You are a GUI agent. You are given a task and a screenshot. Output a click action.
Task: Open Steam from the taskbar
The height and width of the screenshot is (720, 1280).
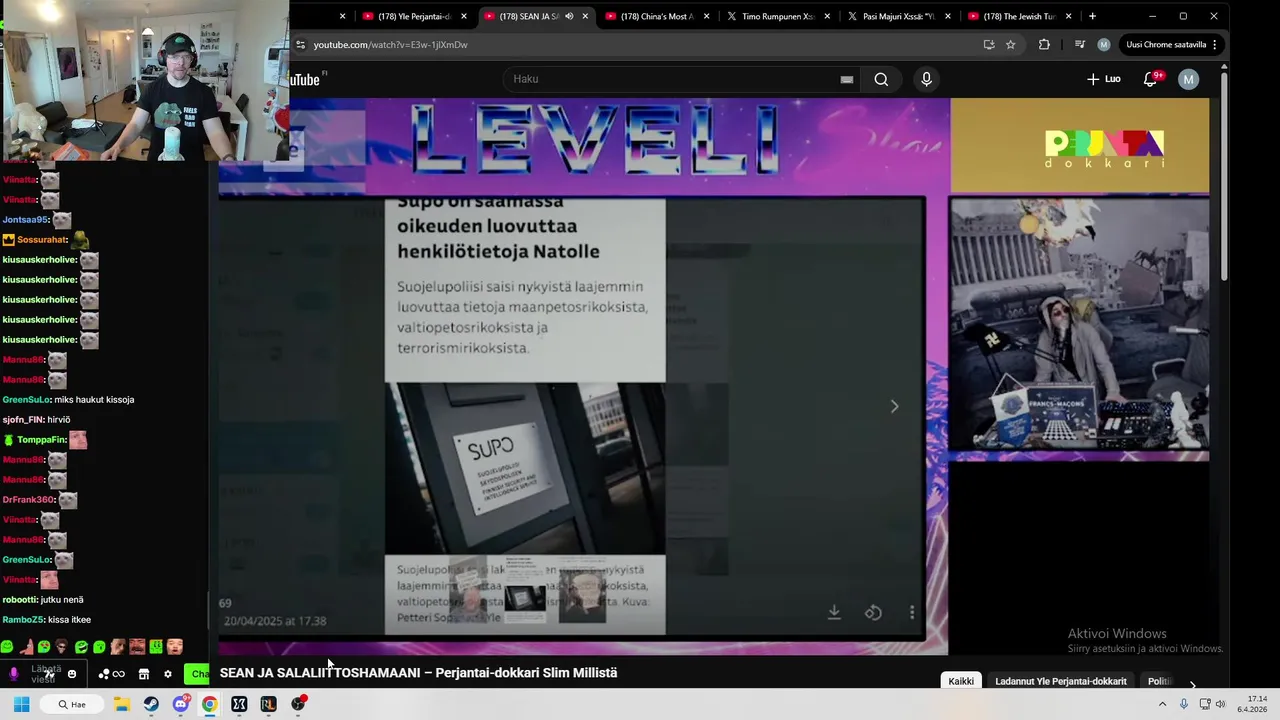click(151, 704)
